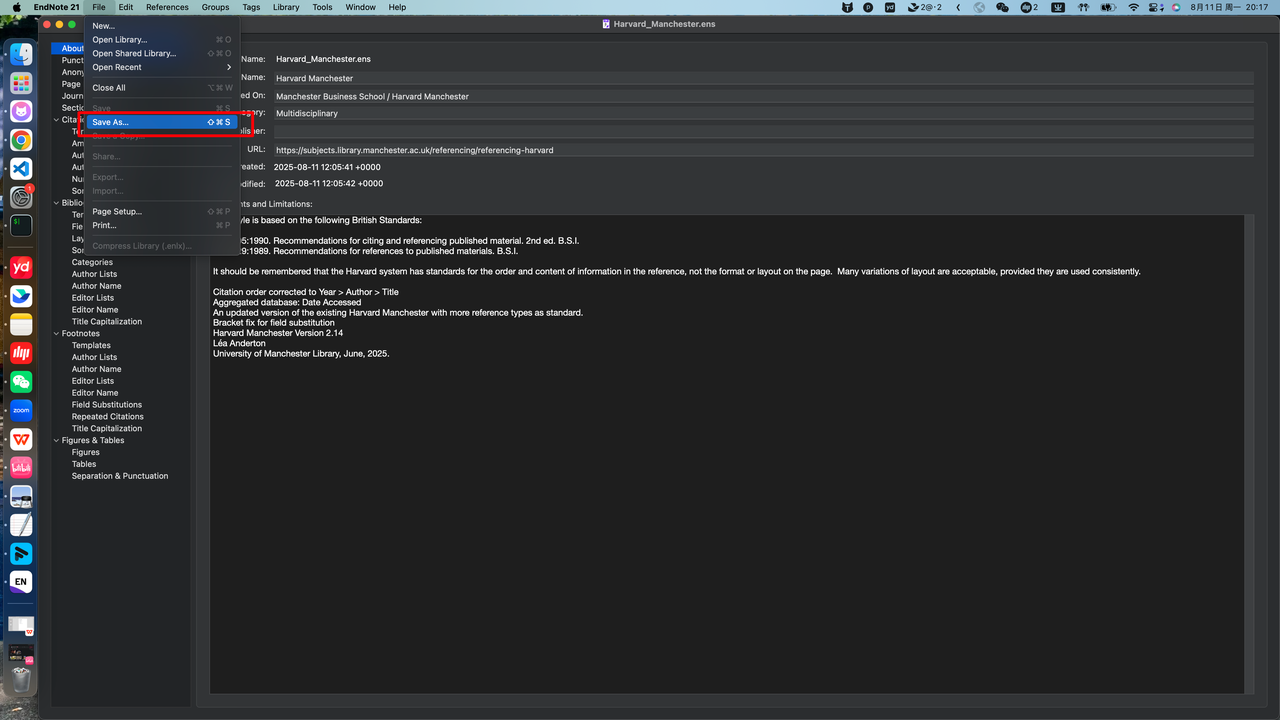Click the Category field Multidisciplinary

coord(763,114)
